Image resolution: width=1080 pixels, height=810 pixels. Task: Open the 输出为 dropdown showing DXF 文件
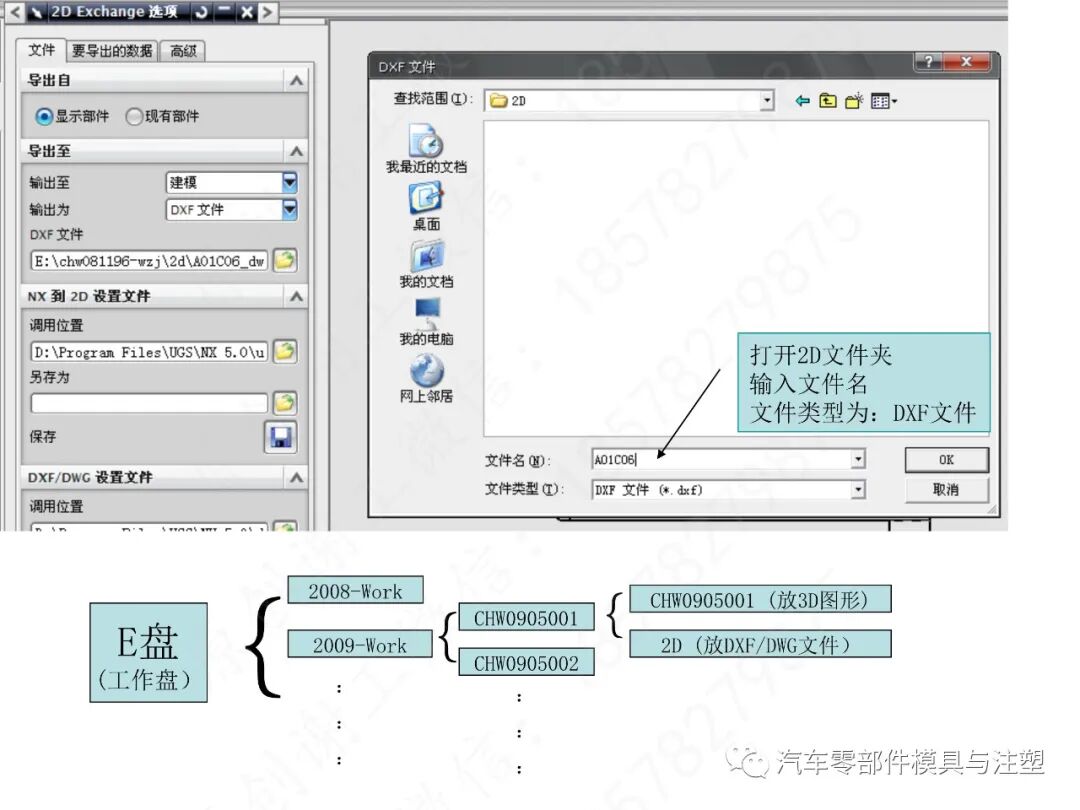(x=290, y=210)
